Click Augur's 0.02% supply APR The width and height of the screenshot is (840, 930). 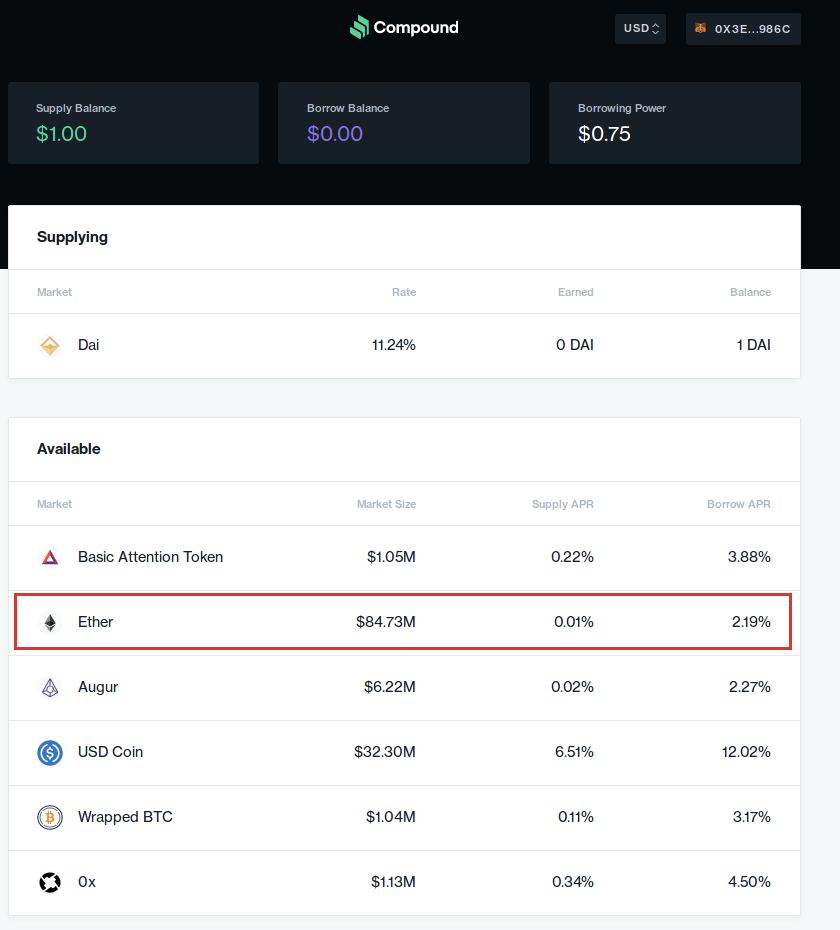(x=572, y=687)
